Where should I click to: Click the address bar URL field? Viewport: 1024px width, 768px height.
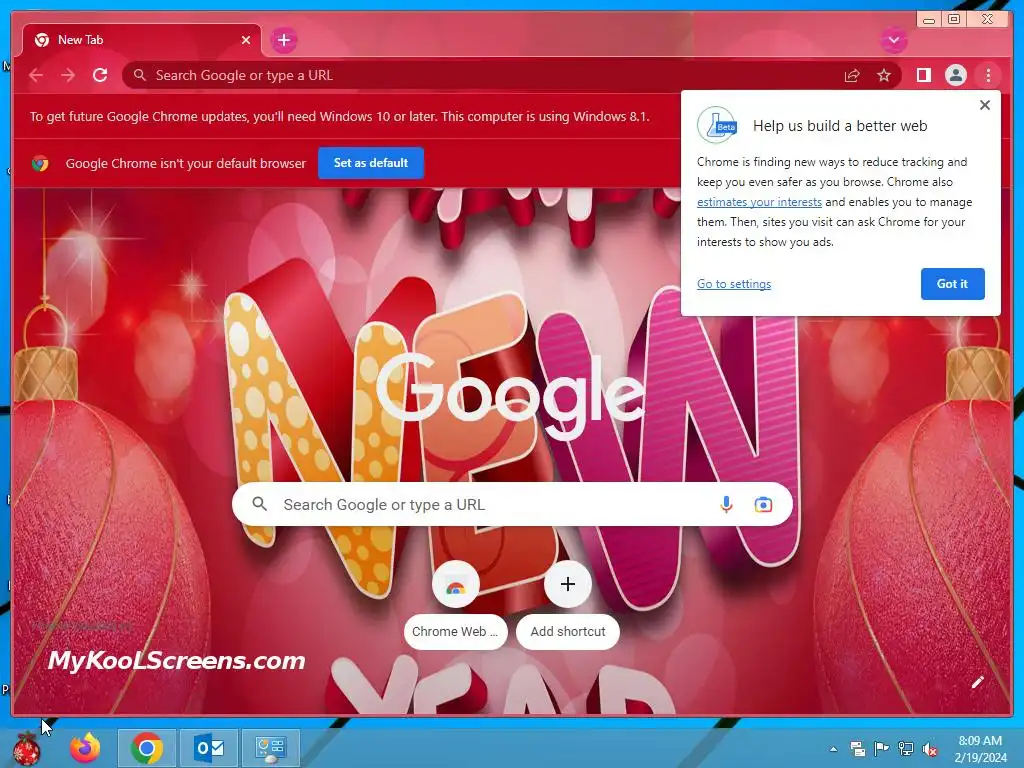click(x=511, y=75)
